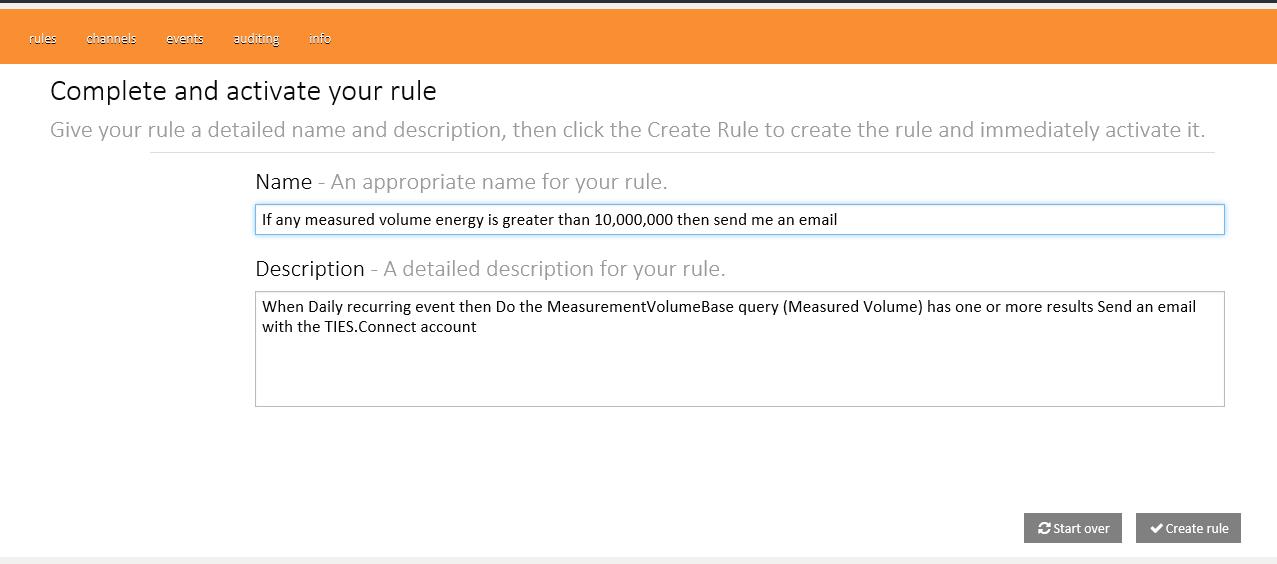Click the checkmark icon on Create rule

pos(1156,528)
